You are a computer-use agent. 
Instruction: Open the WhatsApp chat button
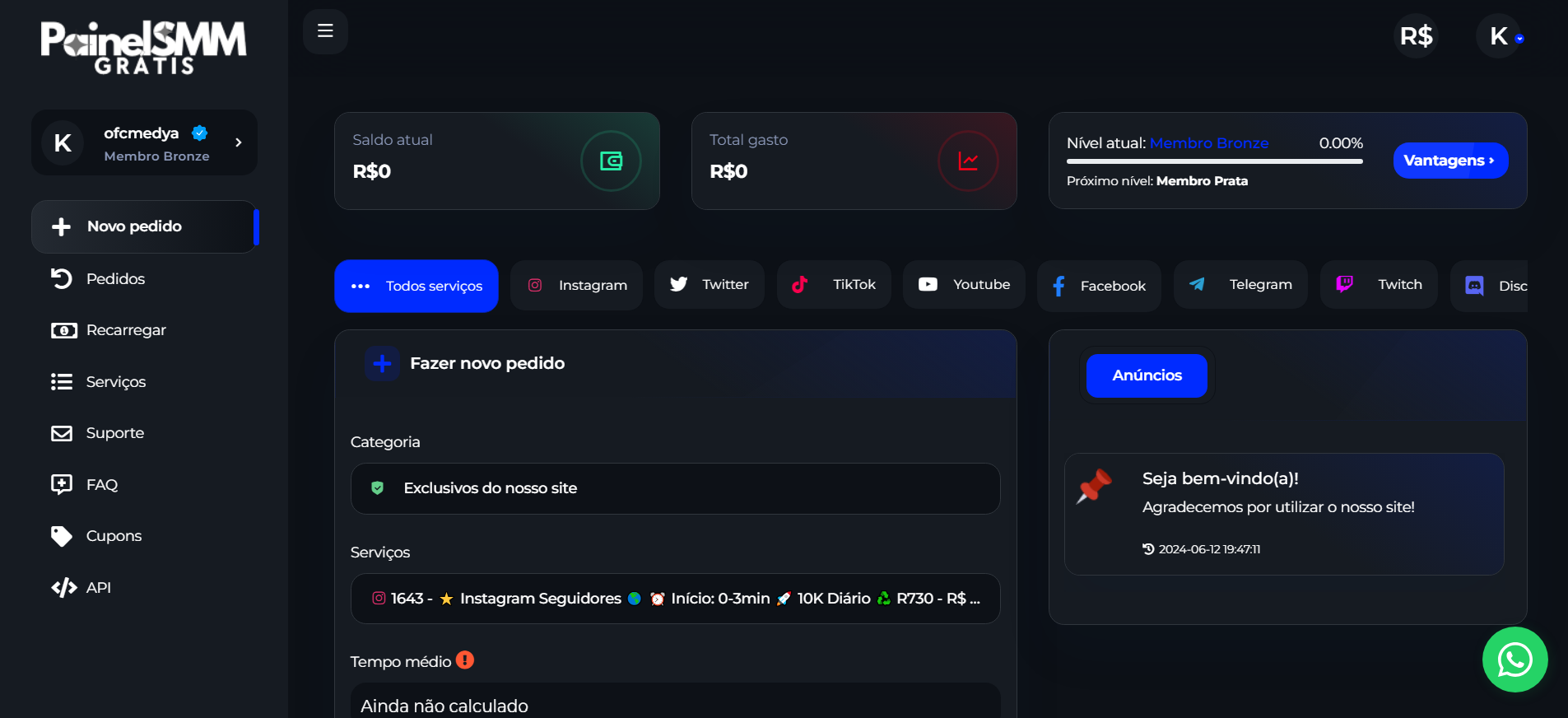[x=1514, y=660]
